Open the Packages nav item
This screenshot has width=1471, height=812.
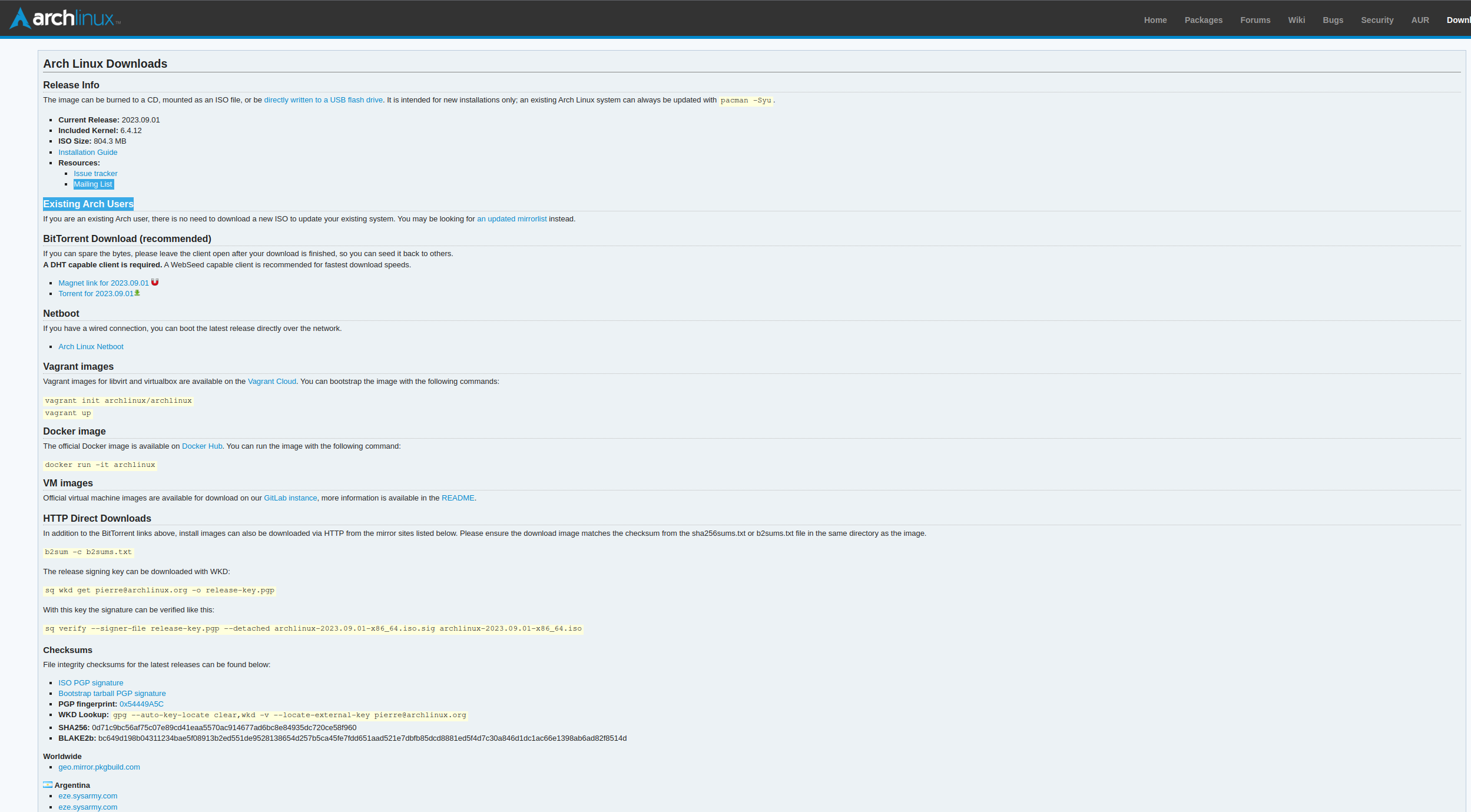pyautogui.click(x=1203, y=20)
